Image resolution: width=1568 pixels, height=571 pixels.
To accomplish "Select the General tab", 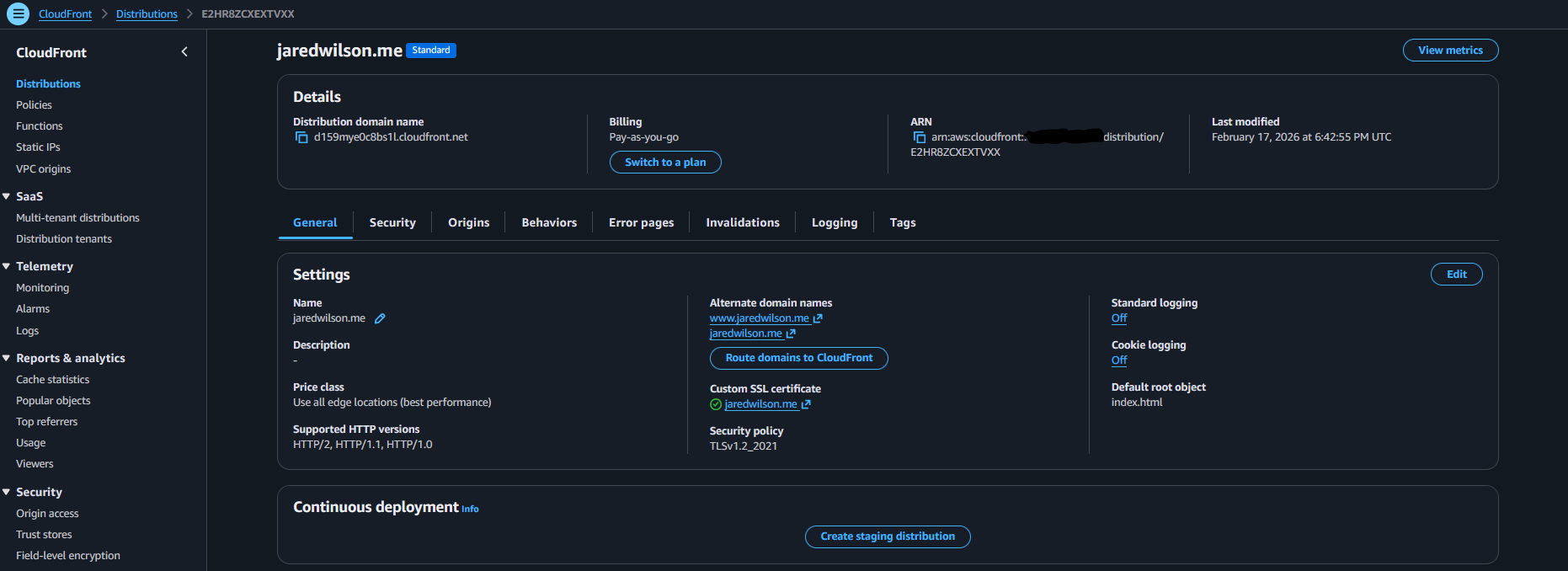I will coord(315,222).
